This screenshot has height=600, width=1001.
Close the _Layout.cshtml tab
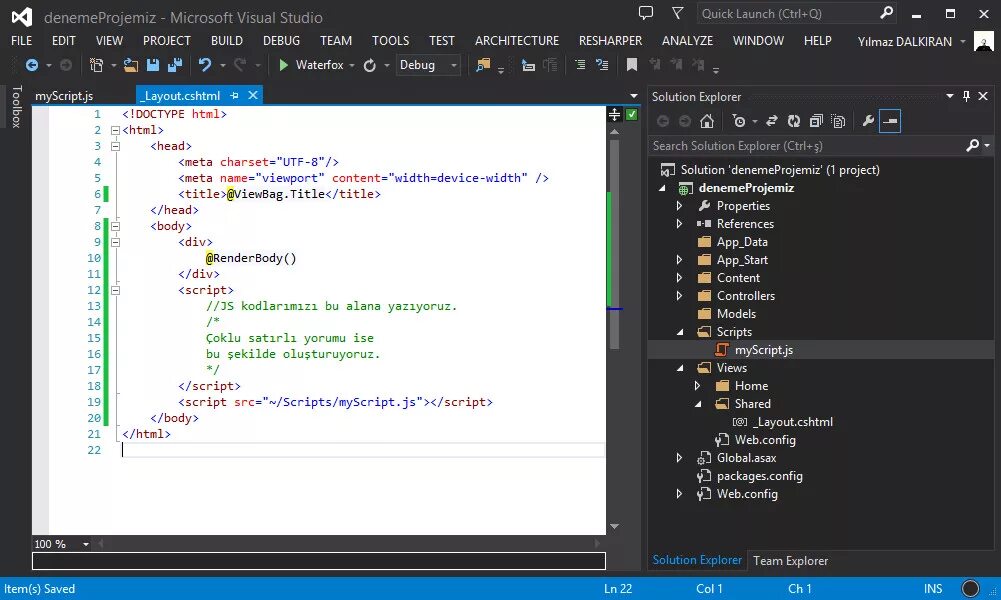tap(253, 95)
